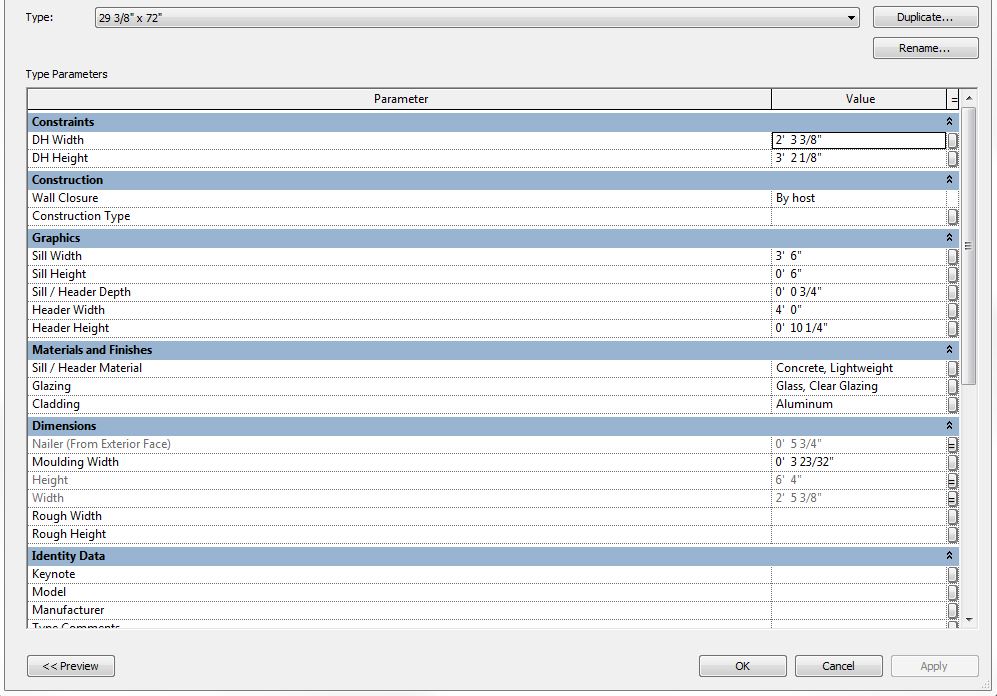This screenshot has width=997, height=696.
Task: Confirm changes with OK
Action: [742, 666]
